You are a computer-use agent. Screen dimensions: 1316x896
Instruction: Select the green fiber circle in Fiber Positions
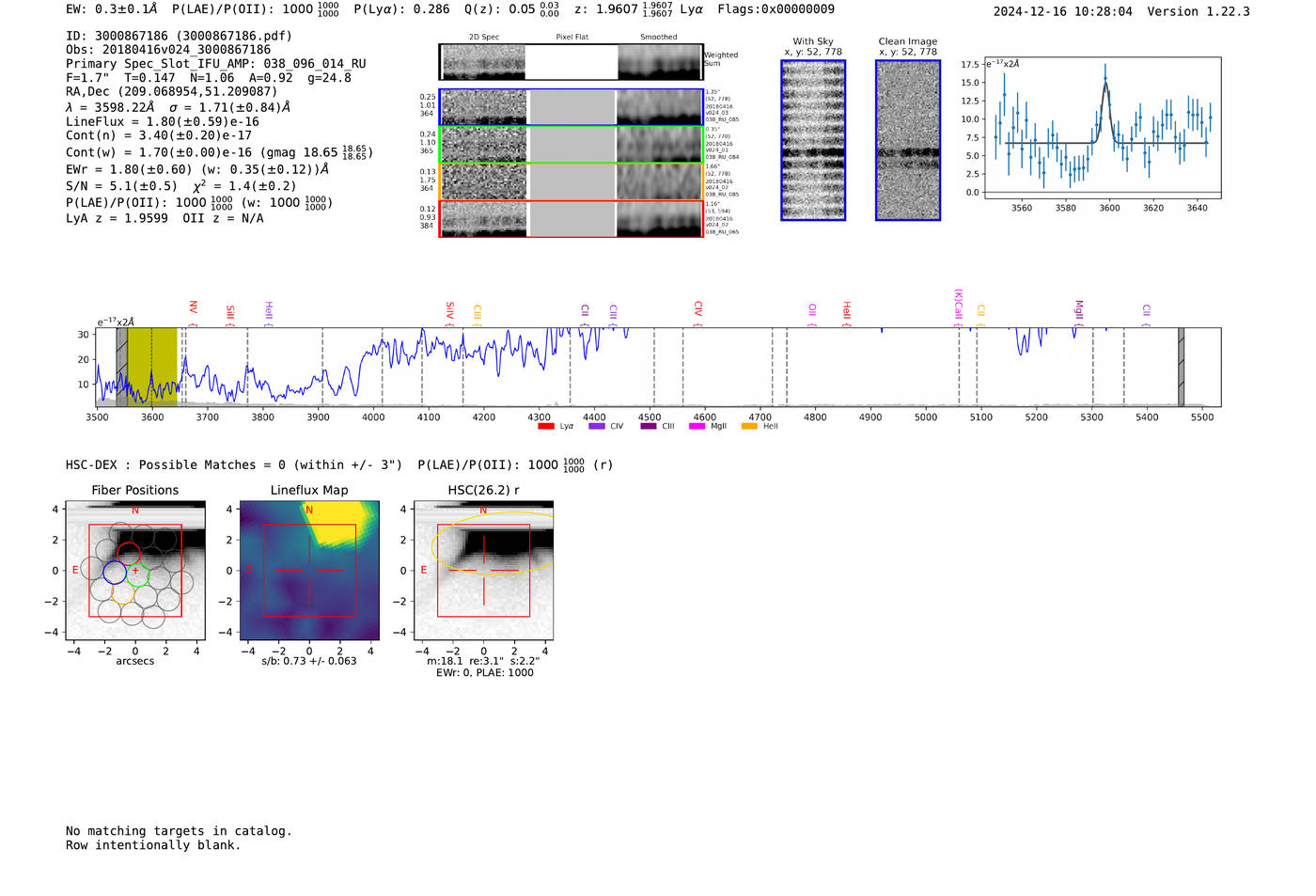pyautogui.click(x=138, y=575)
